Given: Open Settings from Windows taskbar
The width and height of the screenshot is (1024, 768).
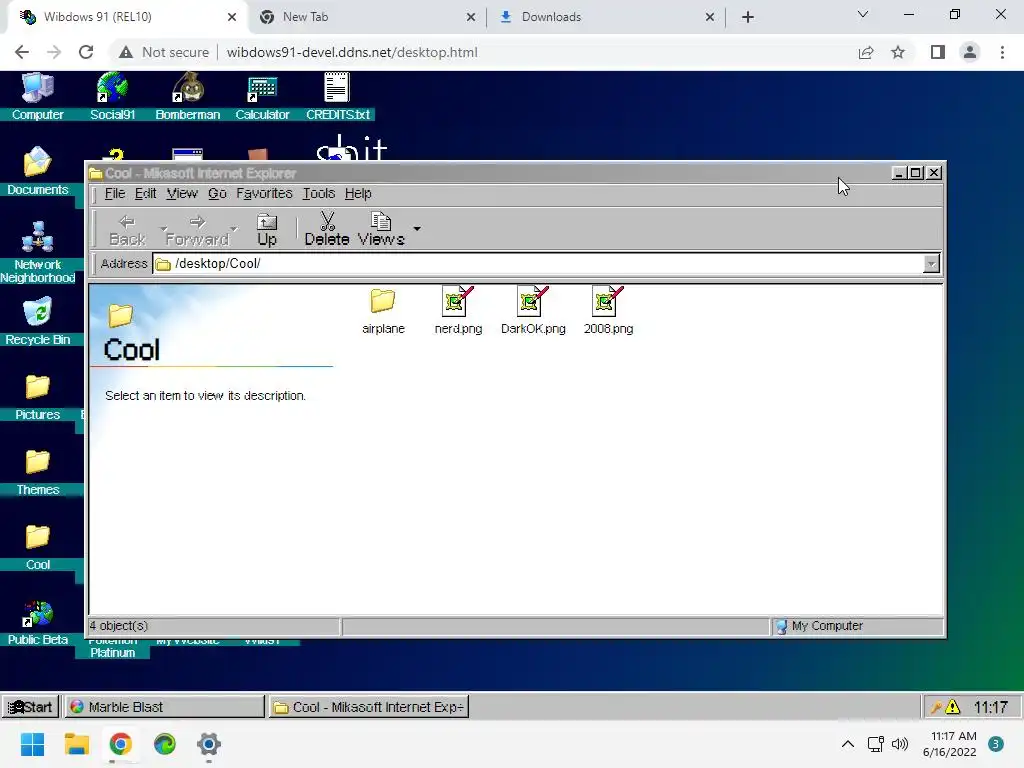Looking at the screenshot, I should coord(209,744).
